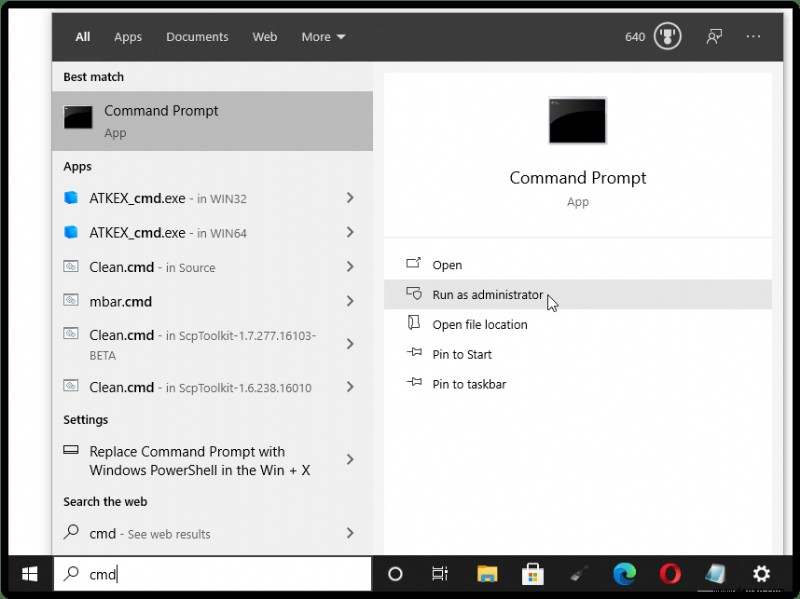
Task: Click the Open action icon
Action: click(413, 263)
